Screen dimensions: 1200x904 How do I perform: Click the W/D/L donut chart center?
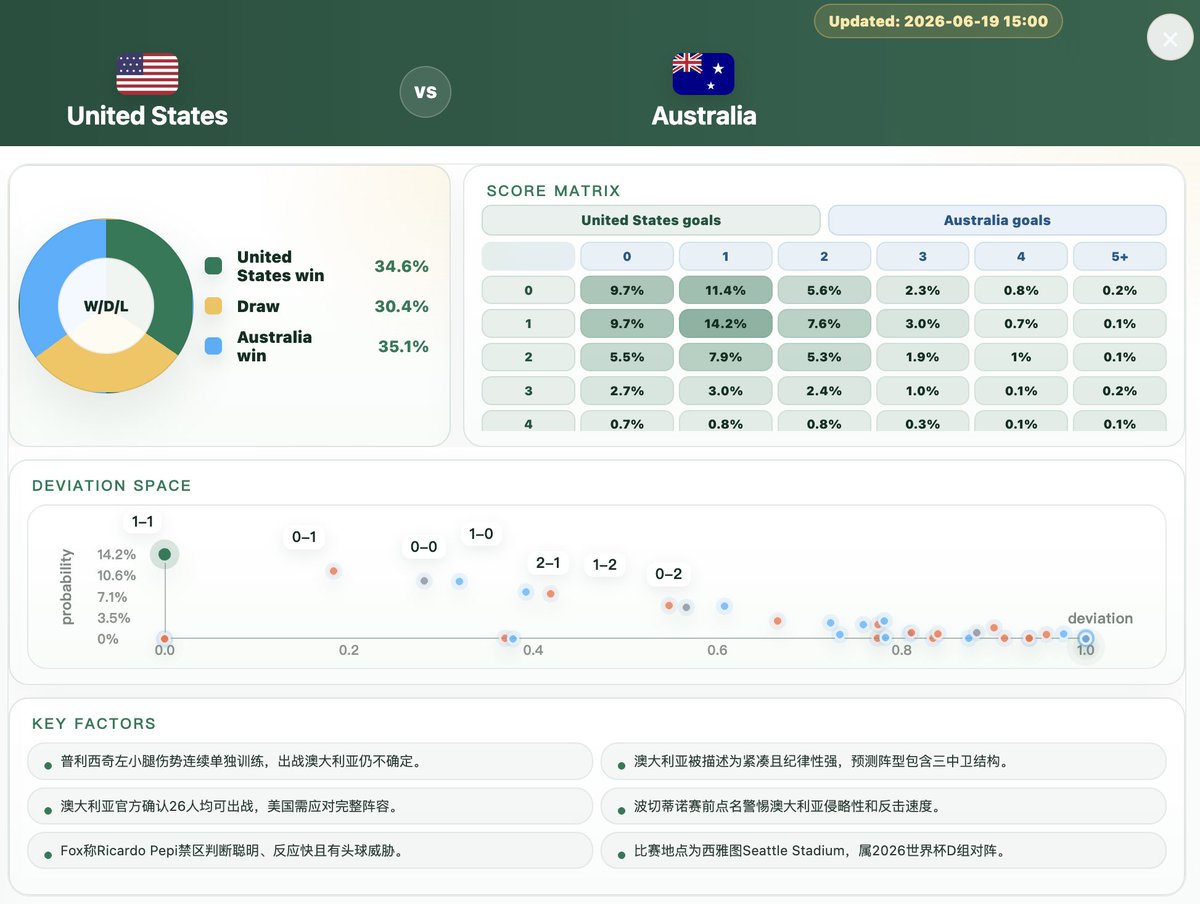106,306
